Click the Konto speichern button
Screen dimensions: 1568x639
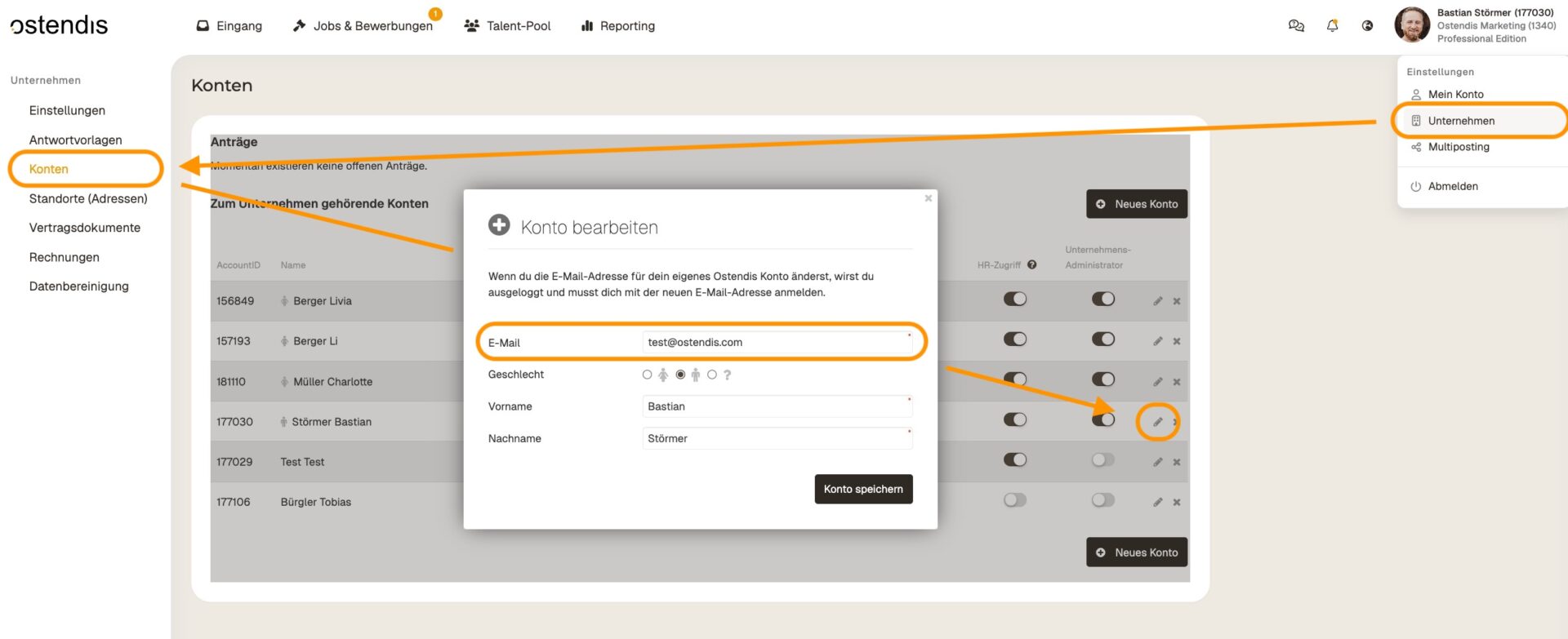[863, 489]
